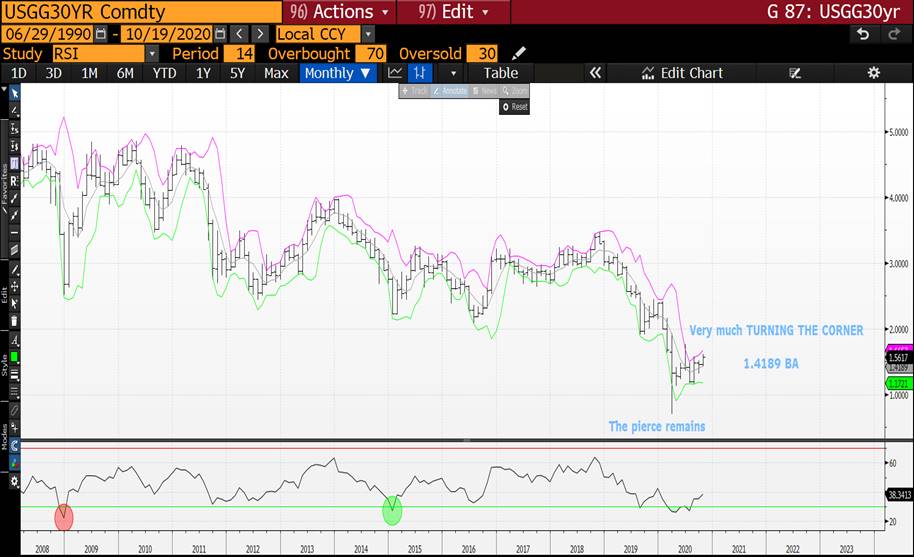Click the annotation note icon in toolbar

(x=795, y=73)
